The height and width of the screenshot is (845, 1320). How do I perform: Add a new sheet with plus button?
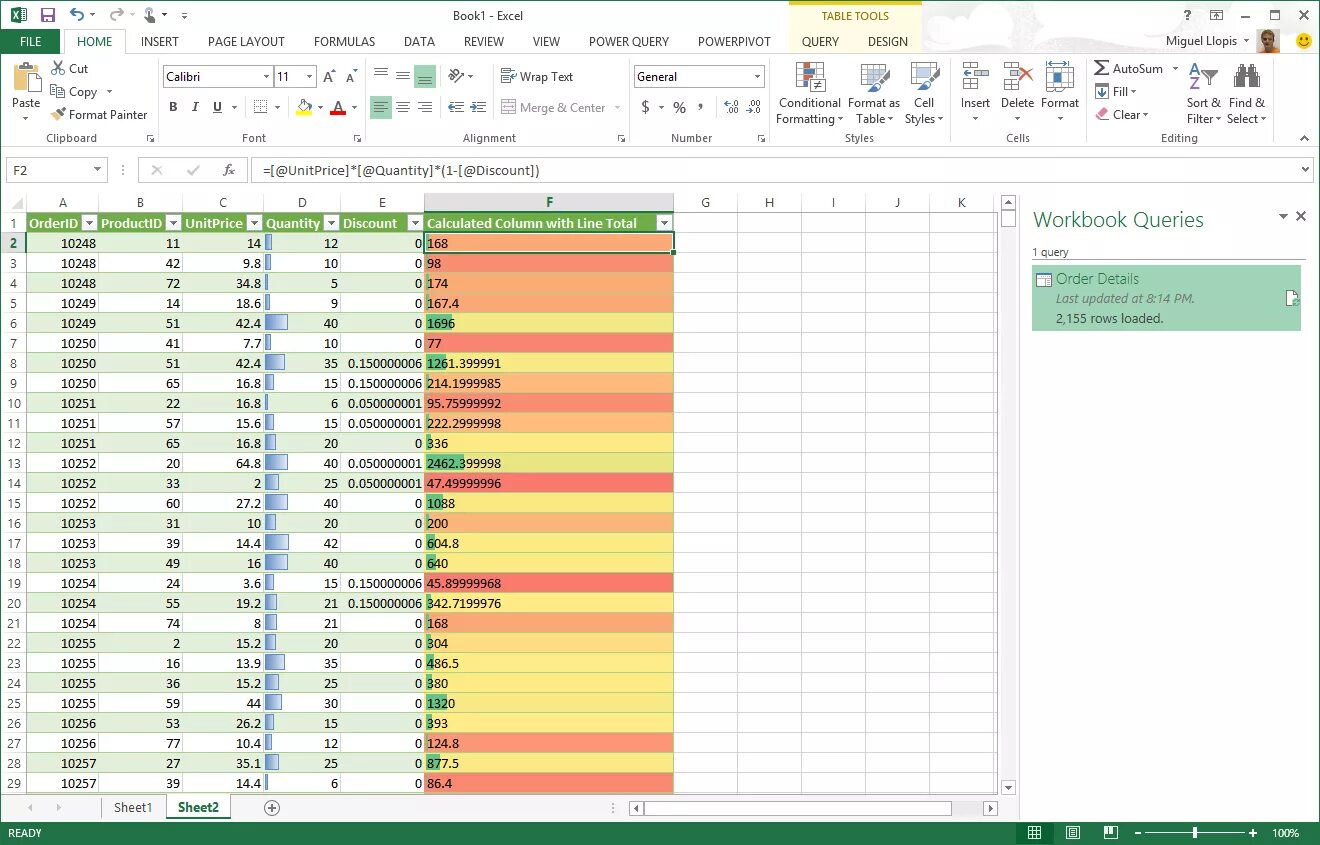pyautogui.click(x=271, y=807)
